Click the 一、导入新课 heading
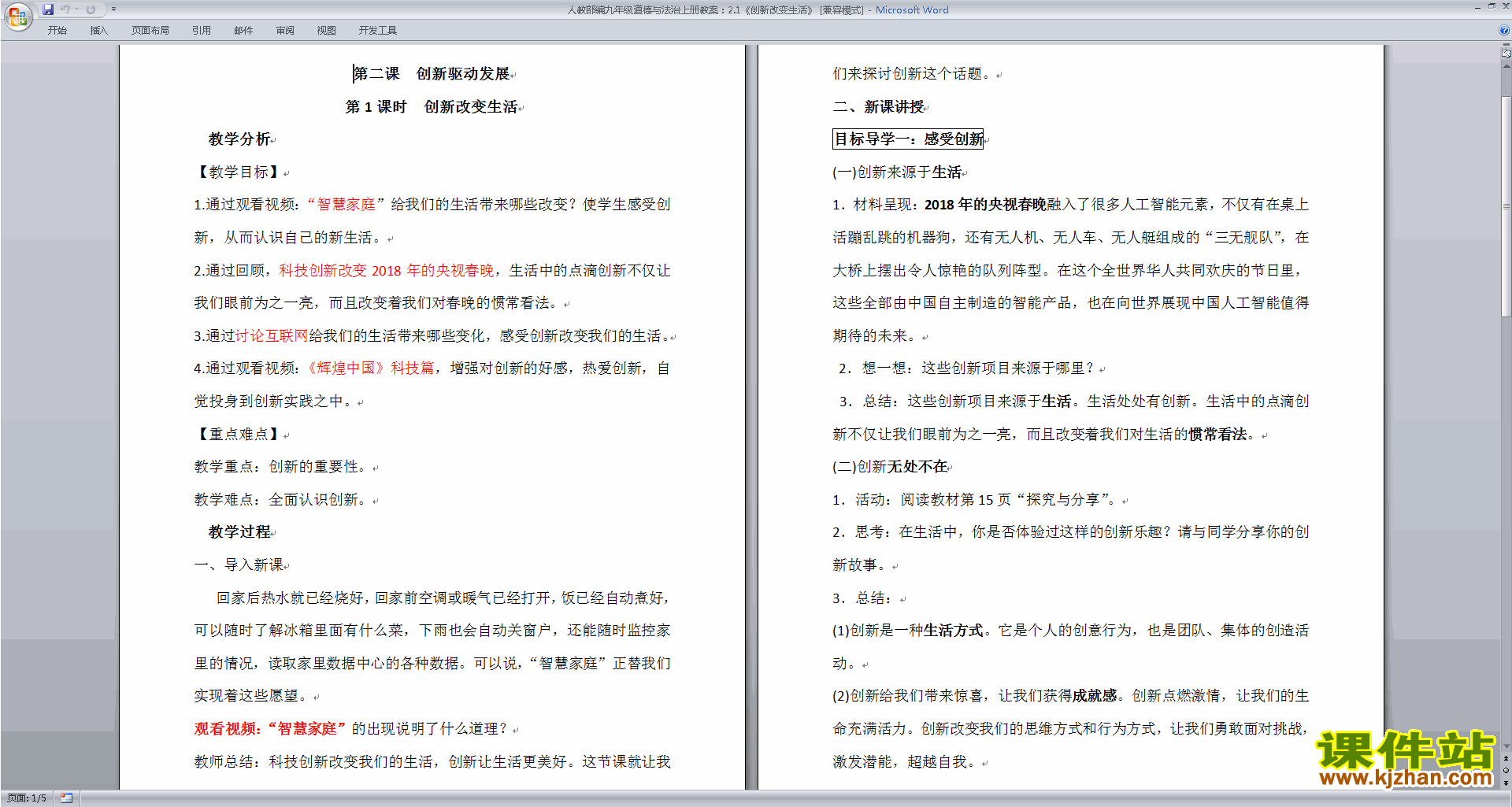This screenshot has width=1512, height=807. [x=239, y=565]
